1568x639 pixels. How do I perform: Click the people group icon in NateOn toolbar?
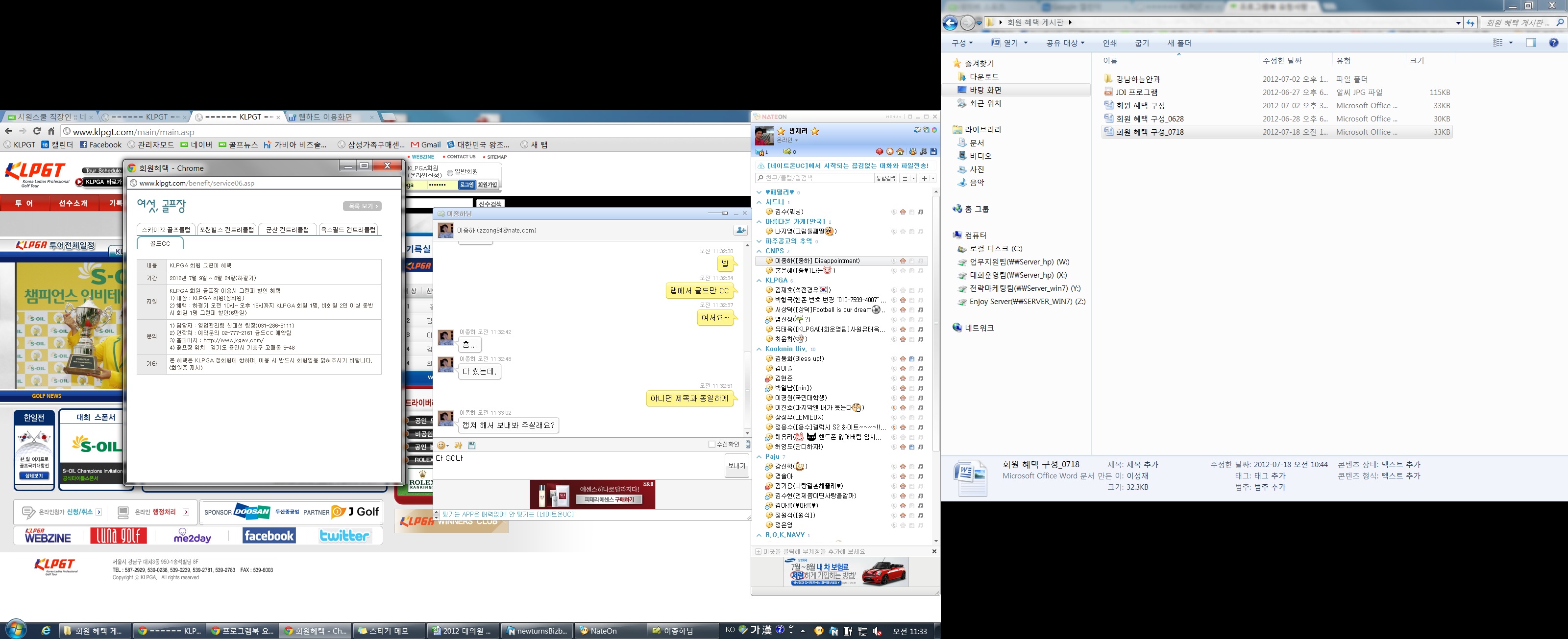point(912,151)
